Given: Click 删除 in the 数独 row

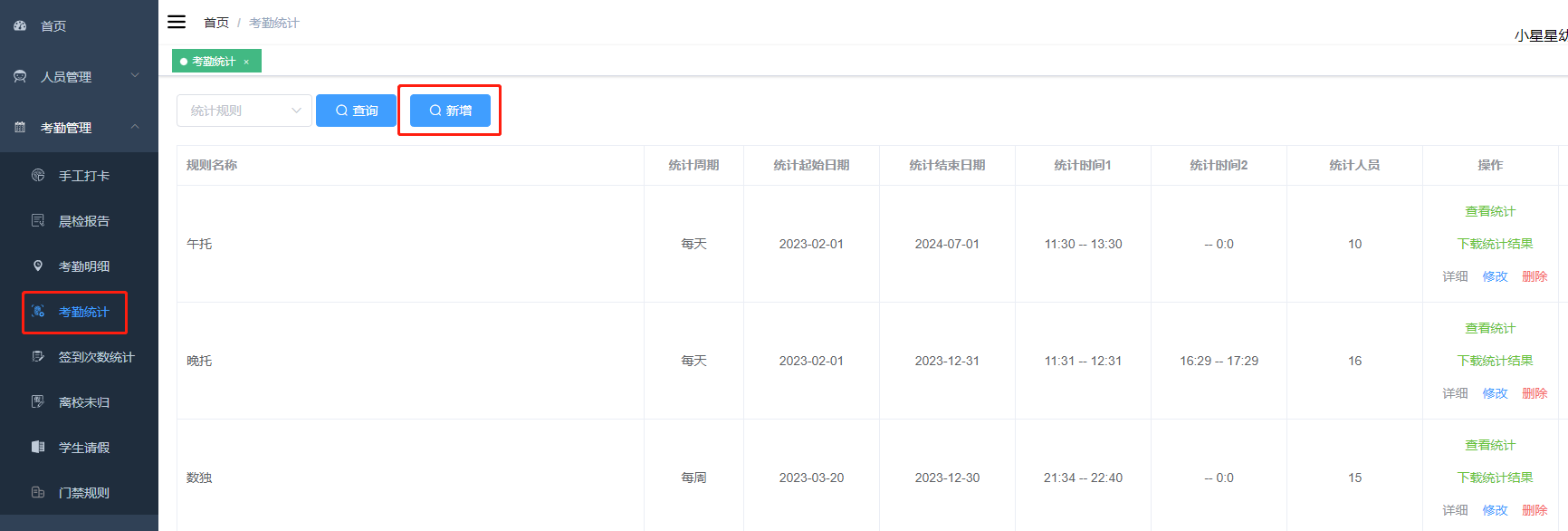Looking at the screenshot, I should click(x=1535, y=510).
